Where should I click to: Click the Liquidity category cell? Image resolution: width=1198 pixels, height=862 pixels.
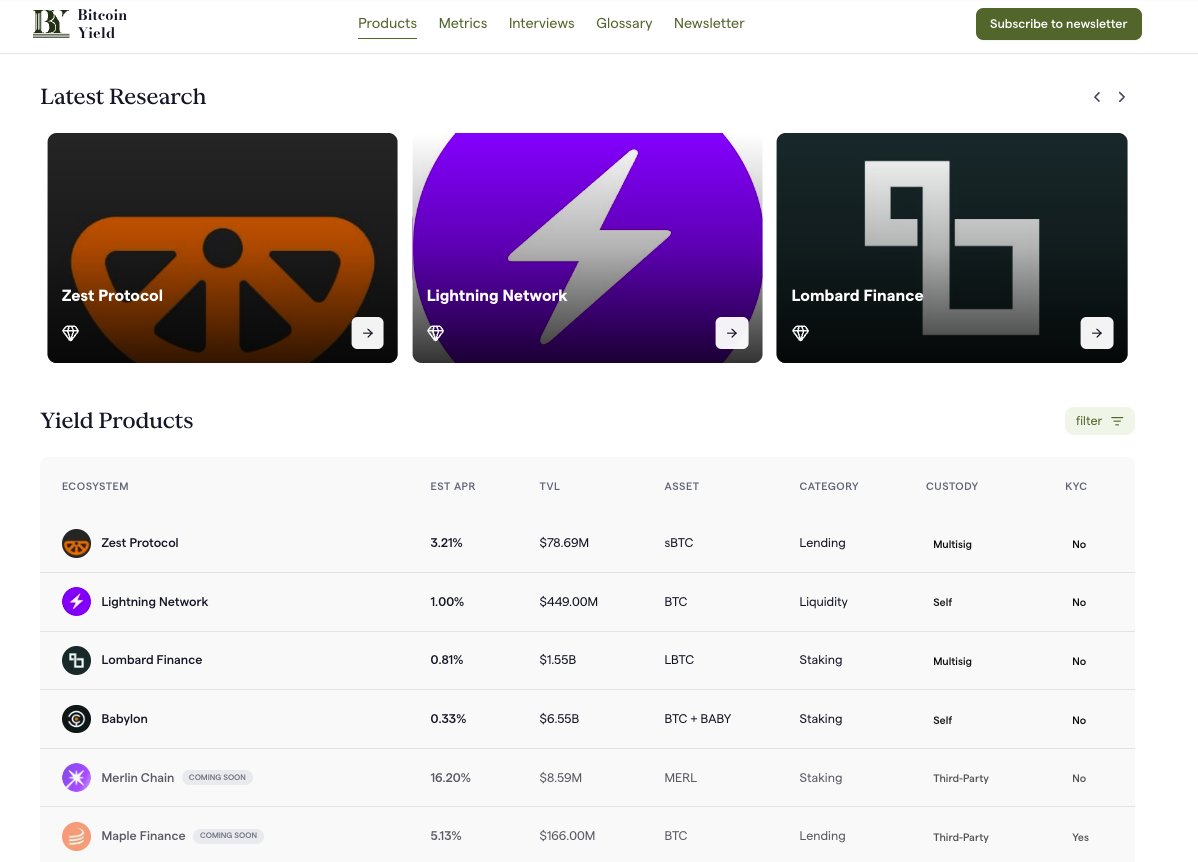824,601
